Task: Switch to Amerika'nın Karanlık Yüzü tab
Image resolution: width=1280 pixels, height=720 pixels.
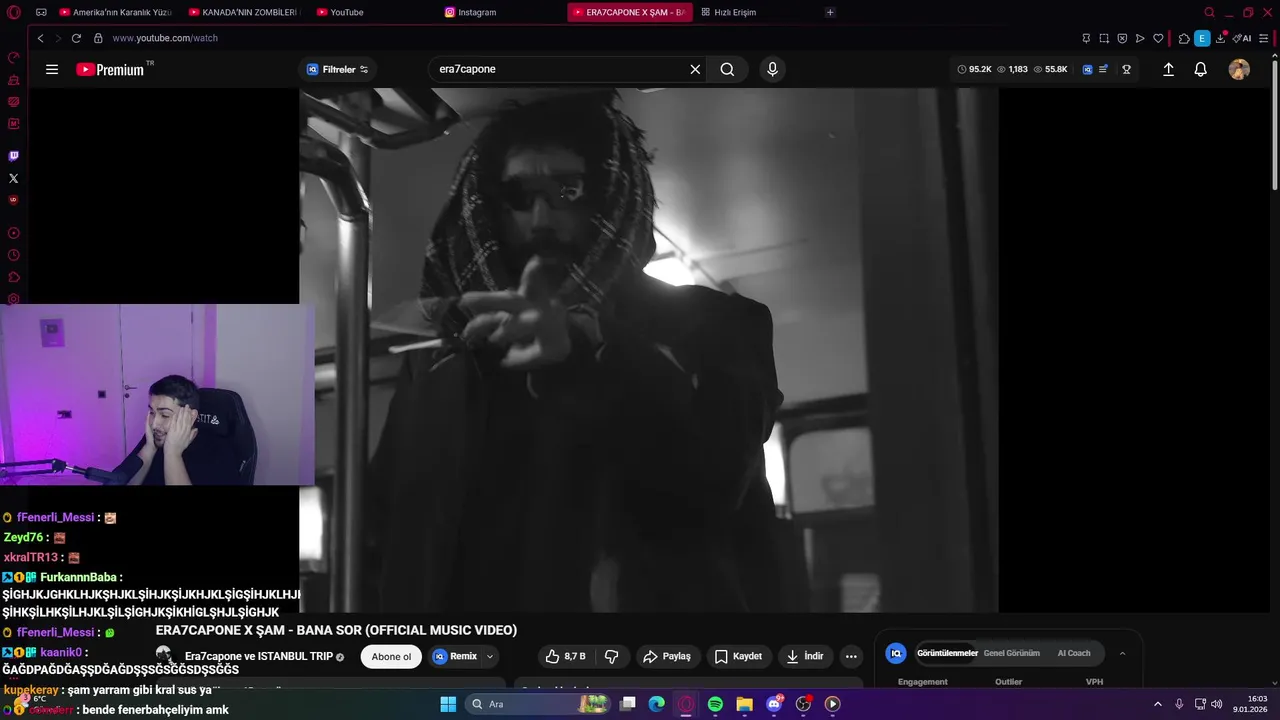Action: [x=115, y=12]
